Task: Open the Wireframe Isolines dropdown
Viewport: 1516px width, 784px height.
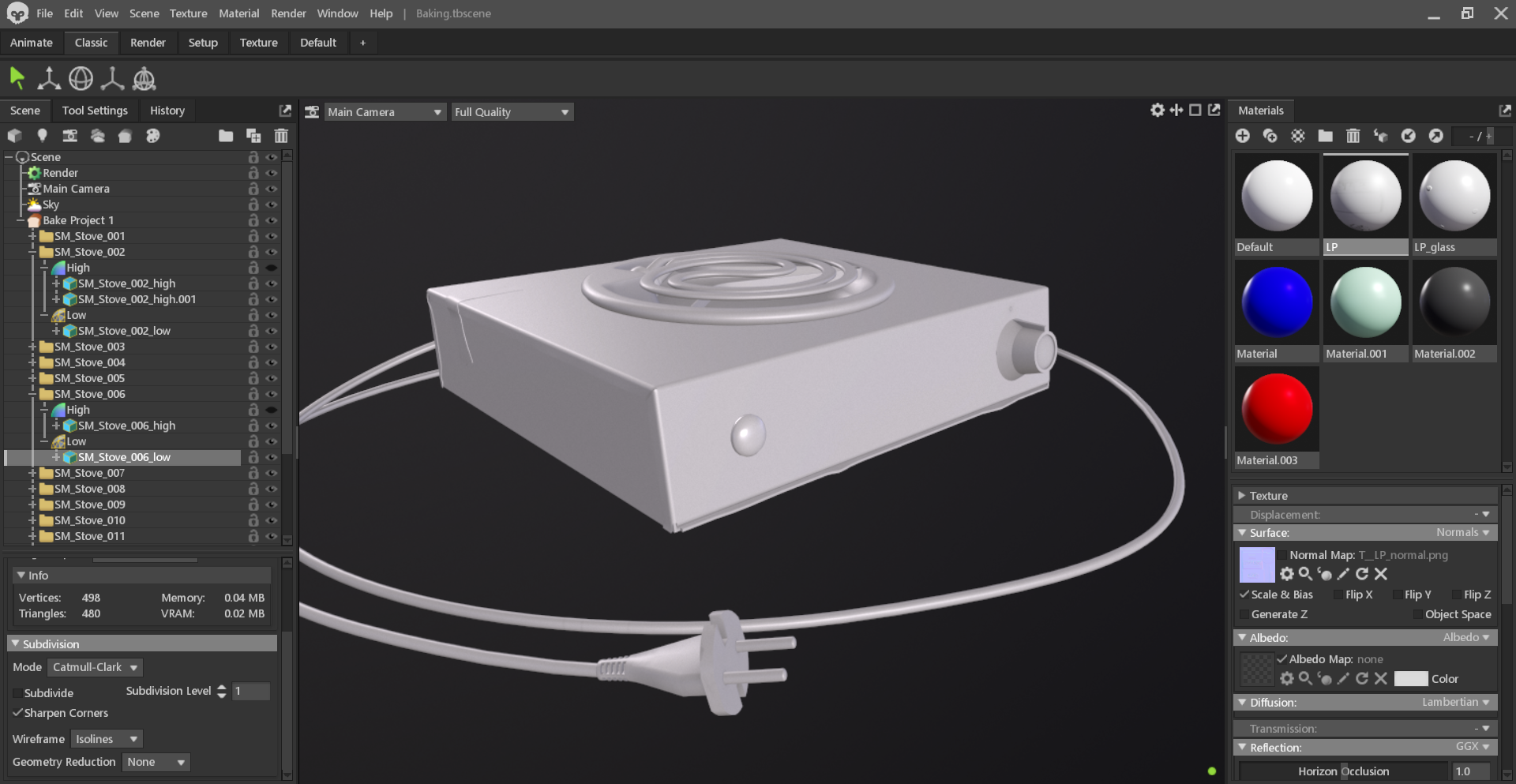Action: pos(107,739)
